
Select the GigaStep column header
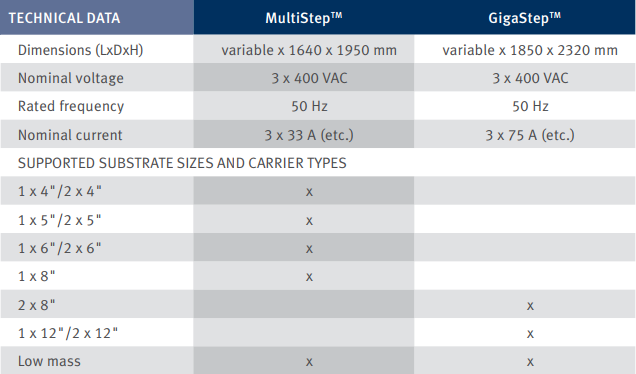pyautogui.click(x=524, y=17)
